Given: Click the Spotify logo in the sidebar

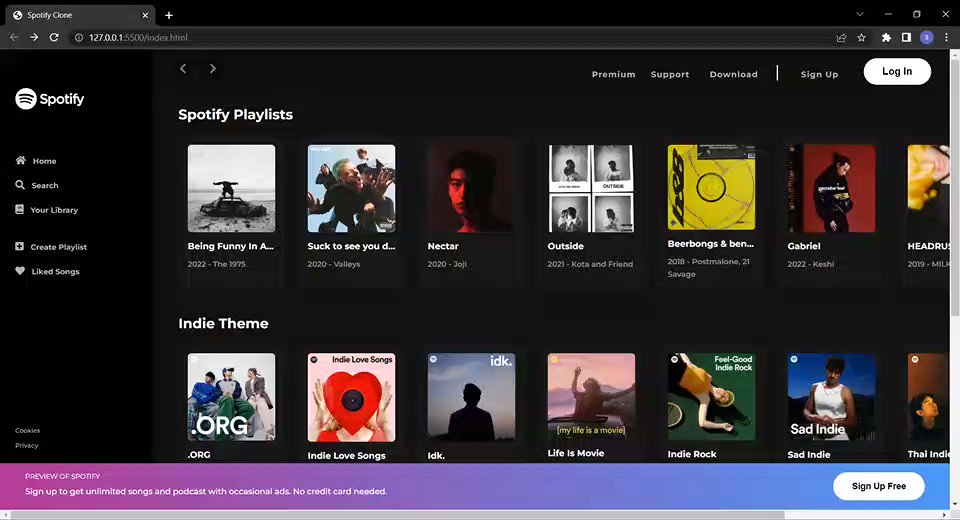Looking at the screenshot, I should coord(50,99).
